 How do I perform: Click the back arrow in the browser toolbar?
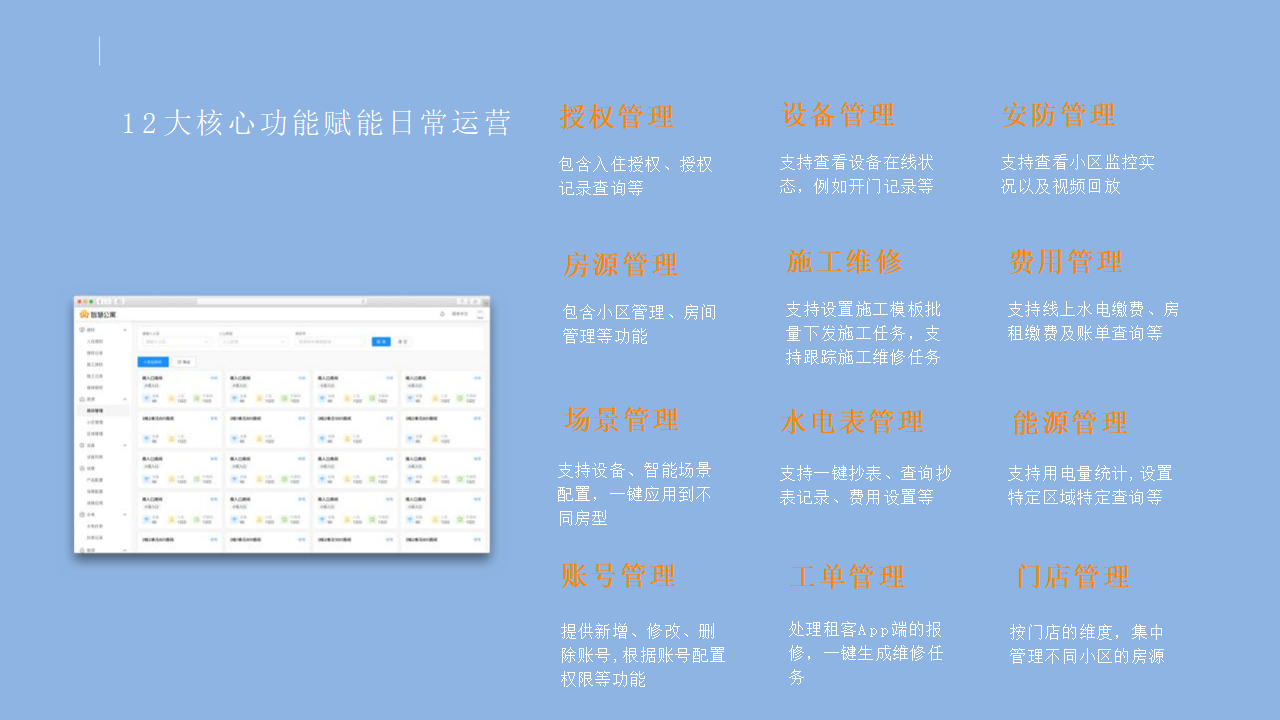(x=98, y=300)
